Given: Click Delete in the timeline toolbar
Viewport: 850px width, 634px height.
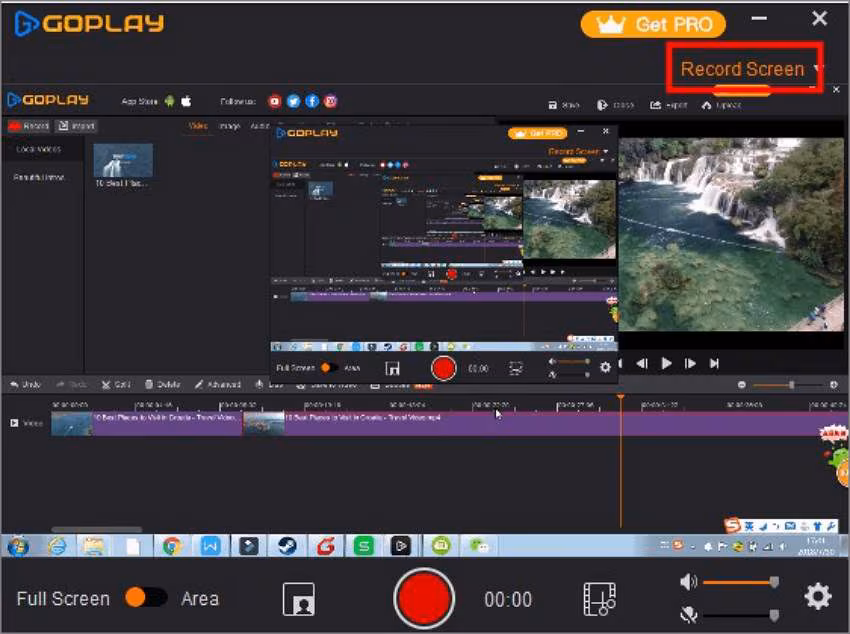Looking at the screenshot, I should (x=163, y=385).
